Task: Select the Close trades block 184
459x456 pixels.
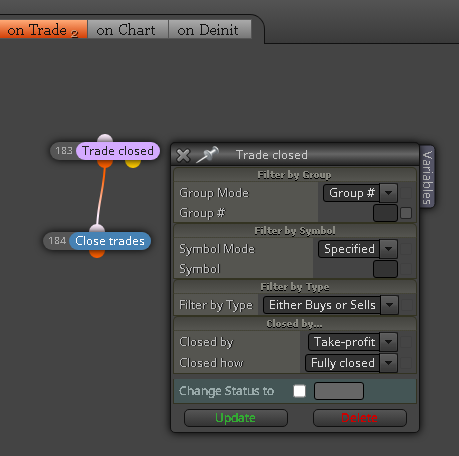Action: point(110,241)
